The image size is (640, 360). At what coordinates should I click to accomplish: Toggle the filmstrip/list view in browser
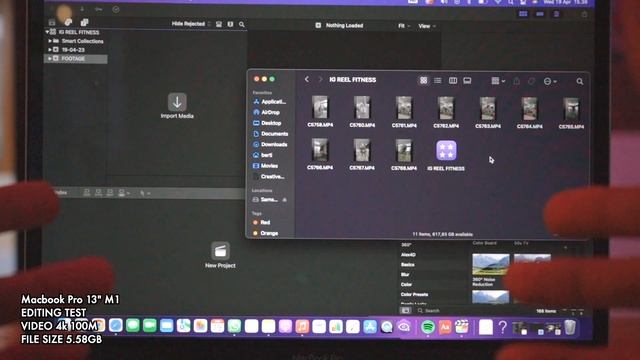230,24
